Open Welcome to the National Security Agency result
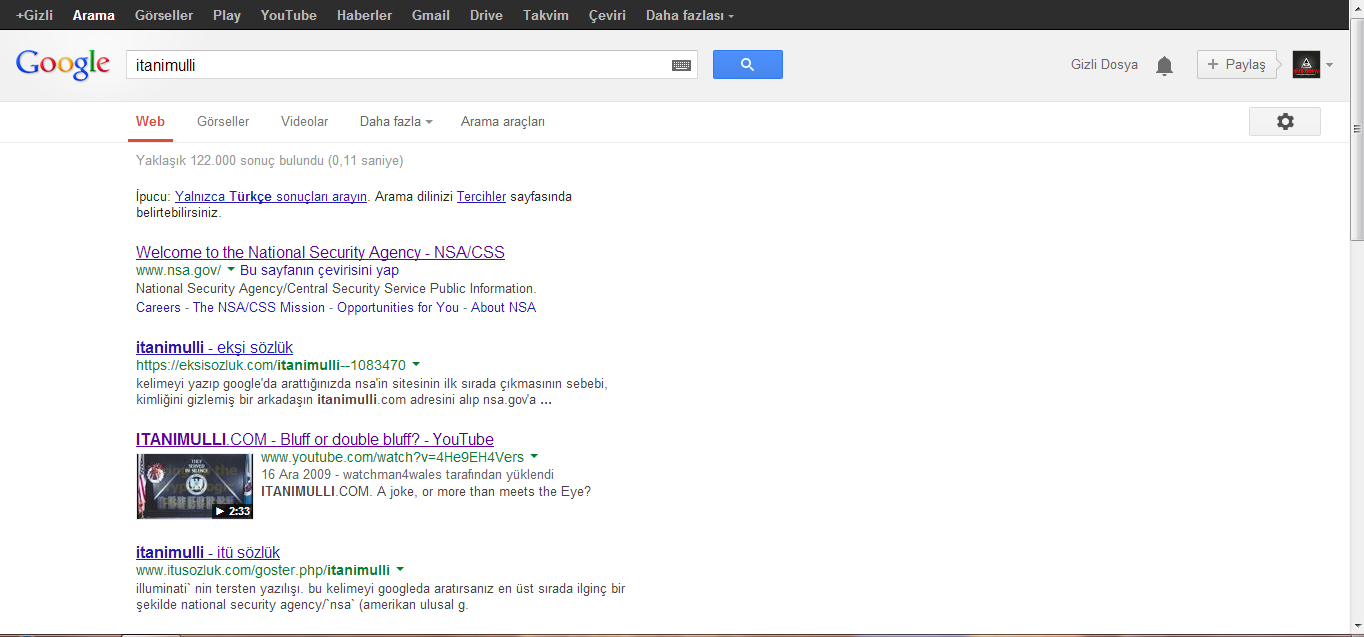 coord(320,252)
